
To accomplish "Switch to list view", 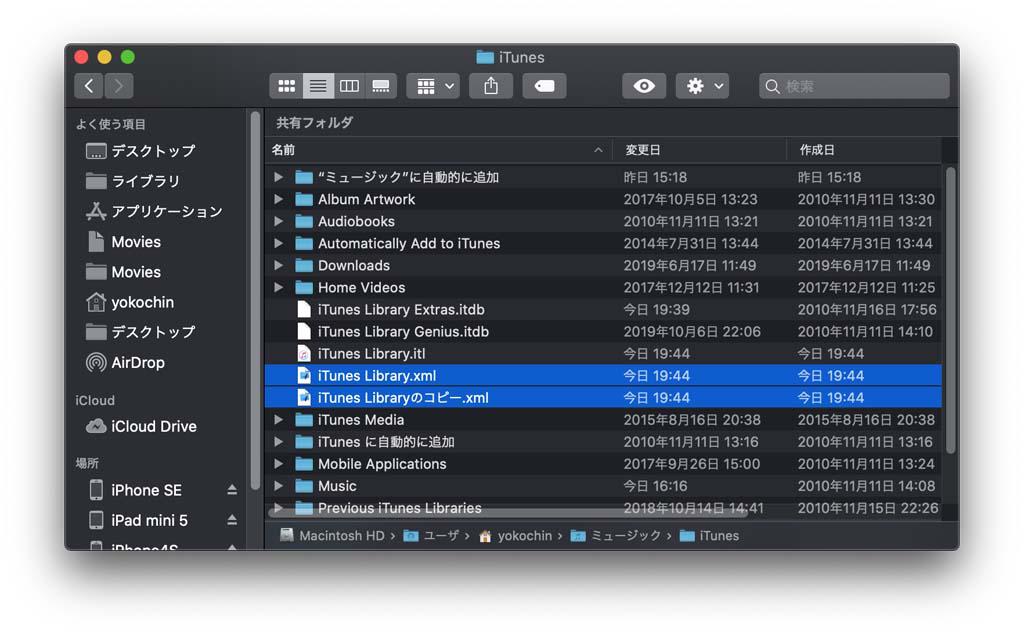I will coord(318,86).
